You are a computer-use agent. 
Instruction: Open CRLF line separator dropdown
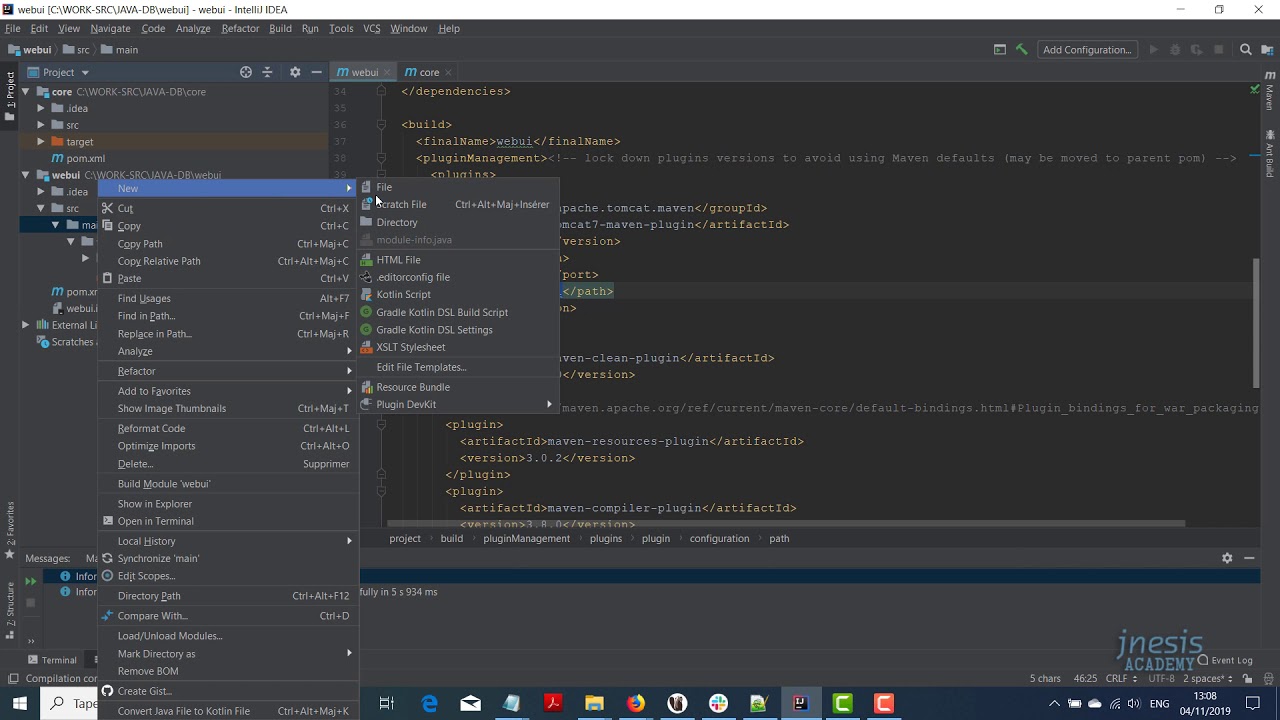(1120, 678)
